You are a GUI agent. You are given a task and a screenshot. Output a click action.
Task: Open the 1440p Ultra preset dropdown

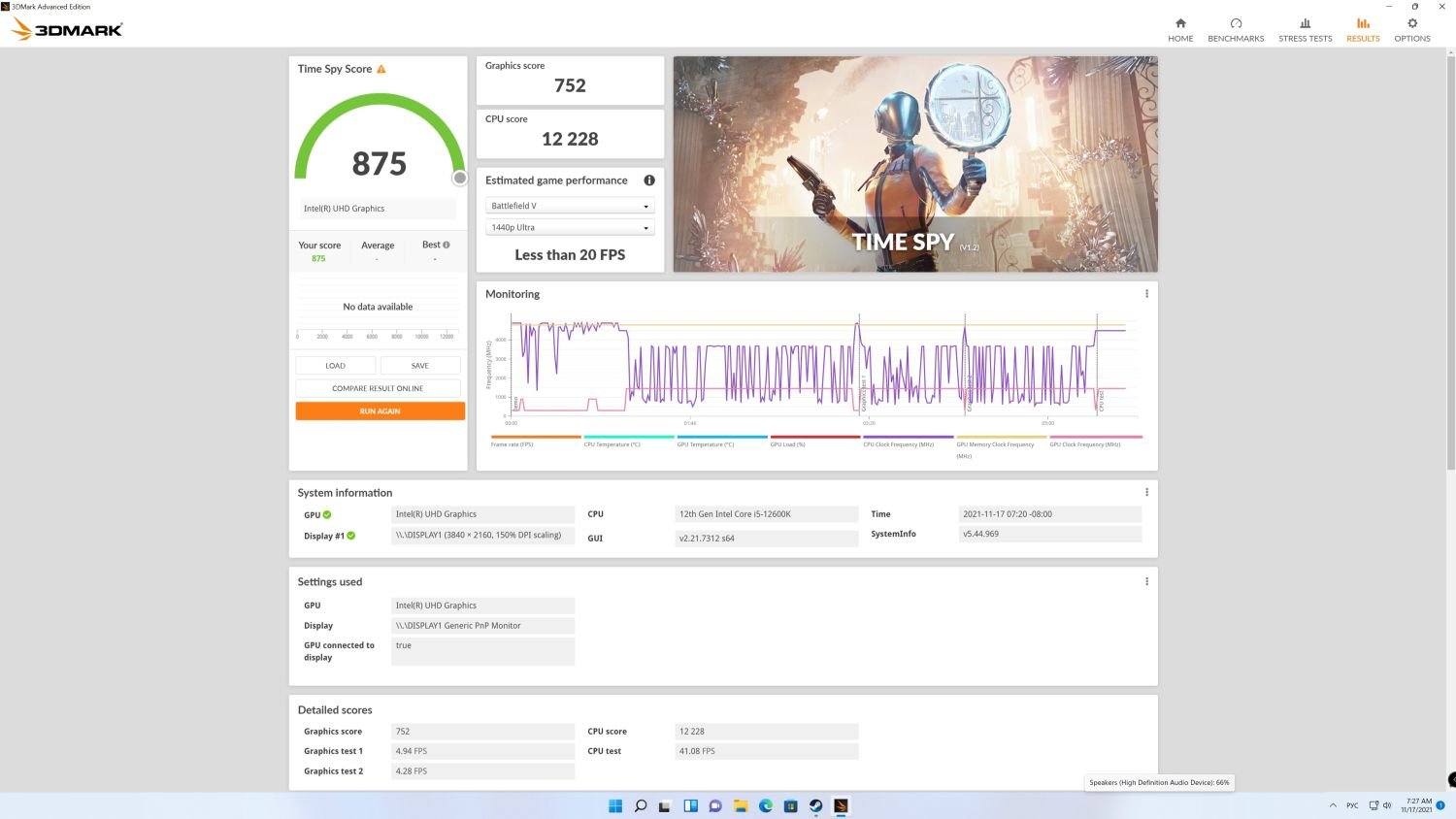(x=570, y=227)
